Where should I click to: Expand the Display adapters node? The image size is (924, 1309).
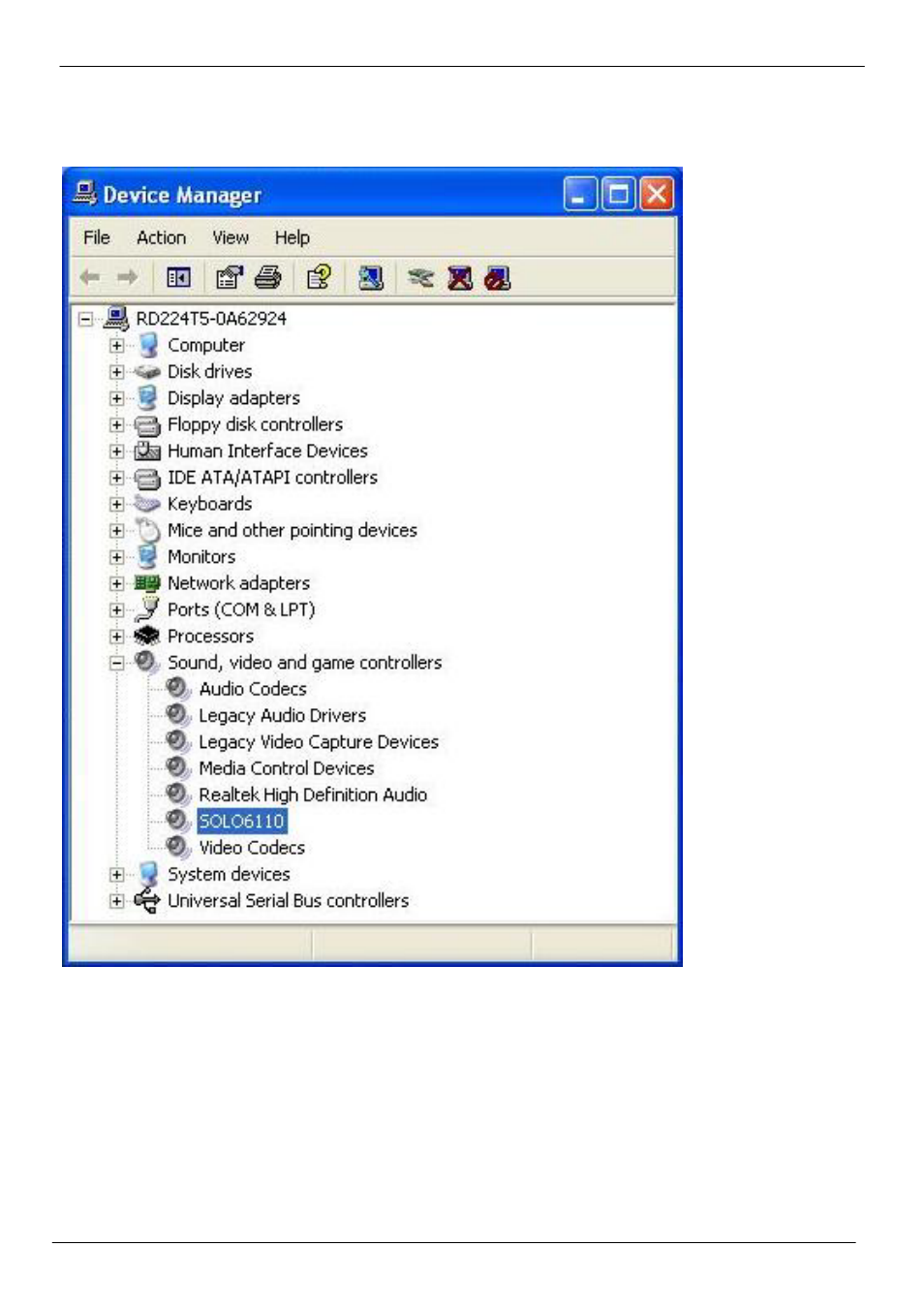[116, 398]
